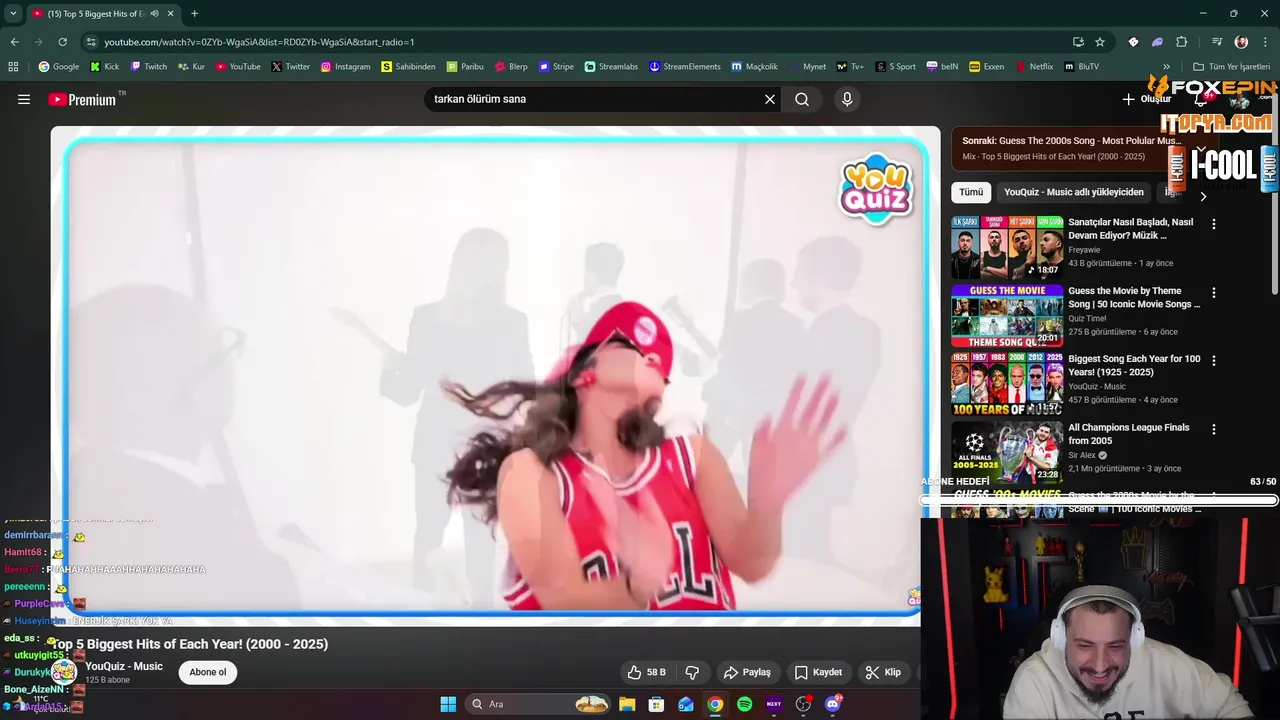1280x720 pixels.
Task: Subscribe using the Abone ol button
Action: pos(208,672)
